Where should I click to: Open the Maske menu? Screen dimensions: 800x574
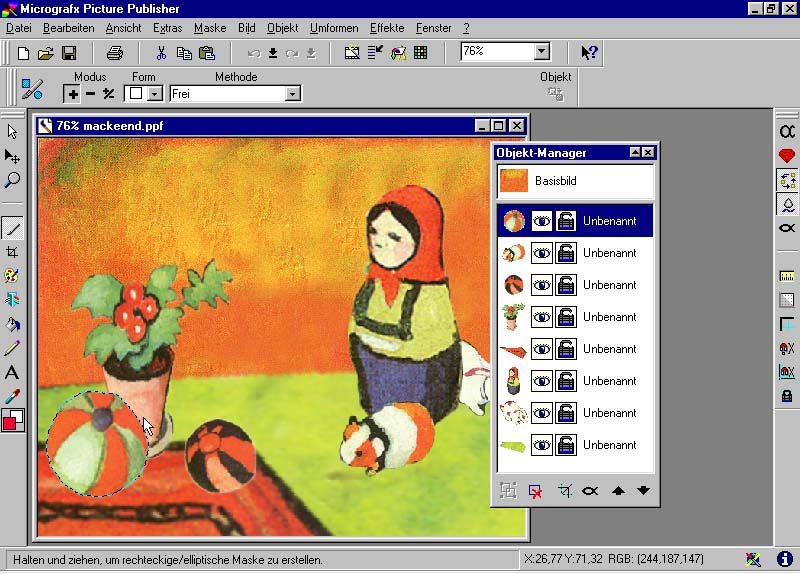click(x=210, y=28)
